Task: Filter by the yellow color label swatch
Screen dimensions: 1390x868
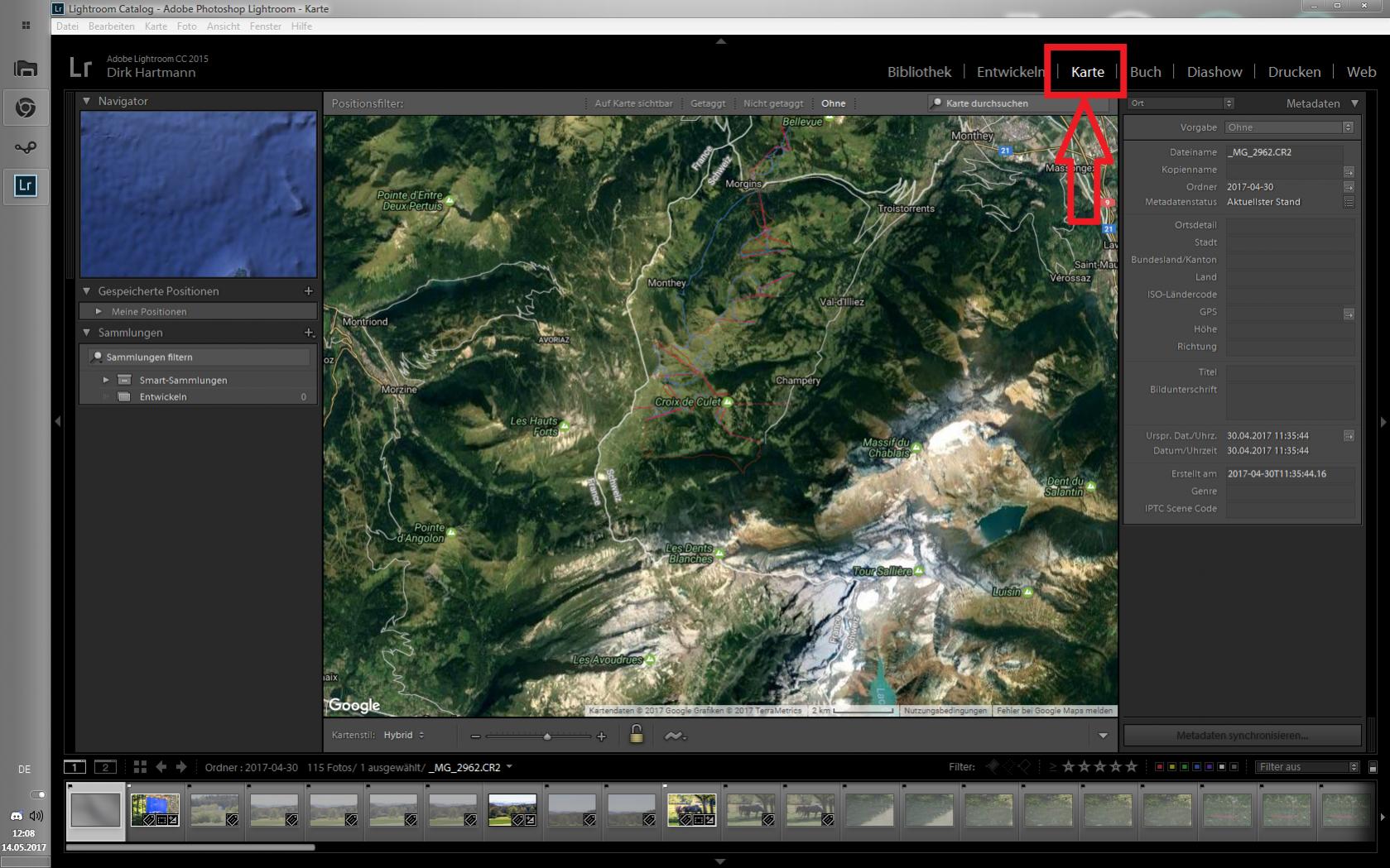Action: tap(1171, 767)
